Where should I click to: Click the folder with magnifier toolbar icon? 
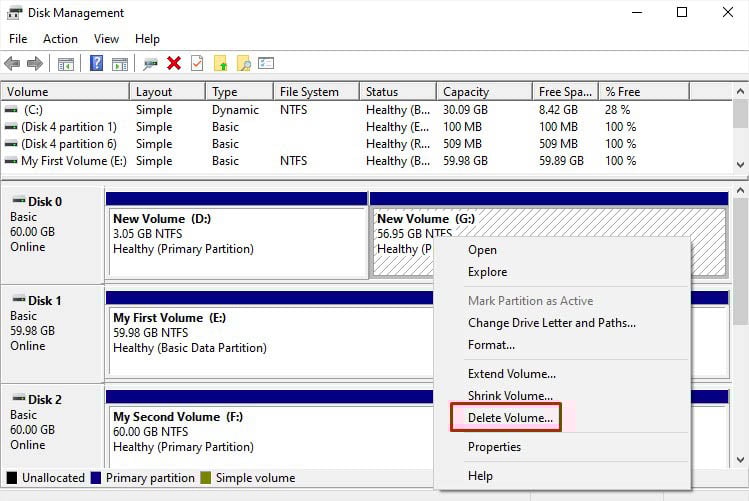[x=243, y=63]
